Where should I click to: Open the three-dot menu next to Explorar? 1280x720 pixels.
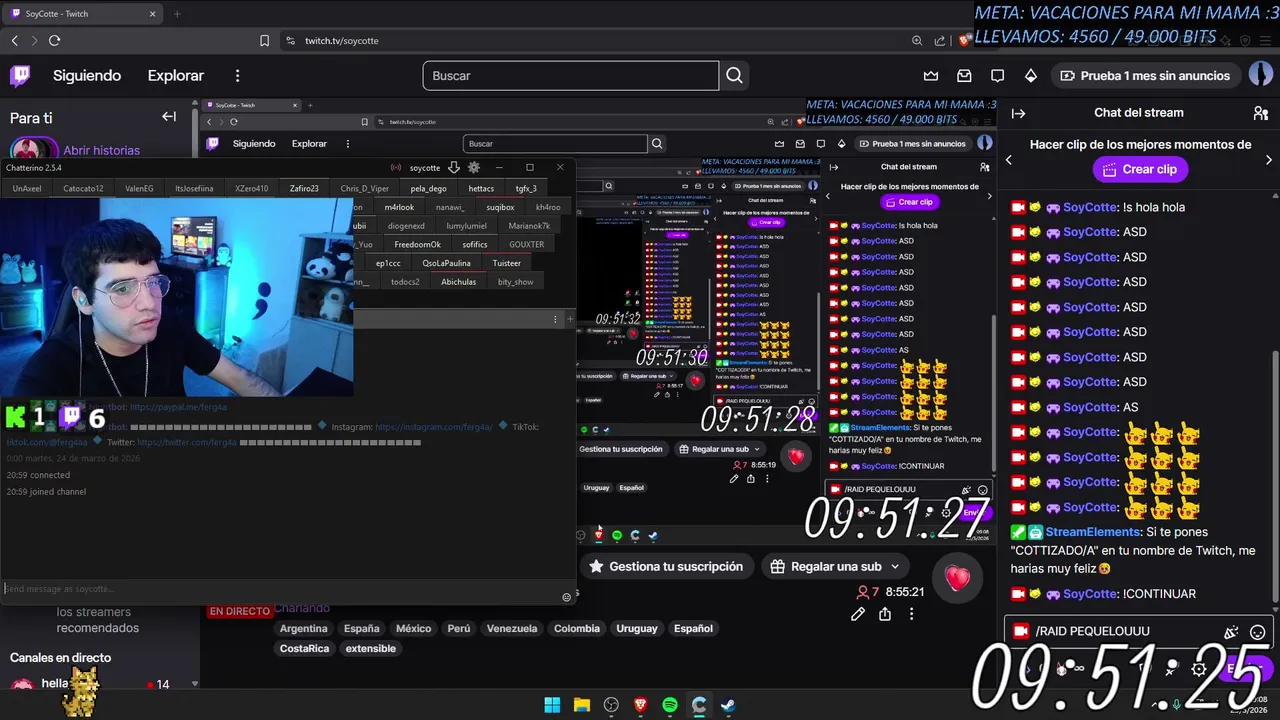pyautogui.click(x=237, y=76)
